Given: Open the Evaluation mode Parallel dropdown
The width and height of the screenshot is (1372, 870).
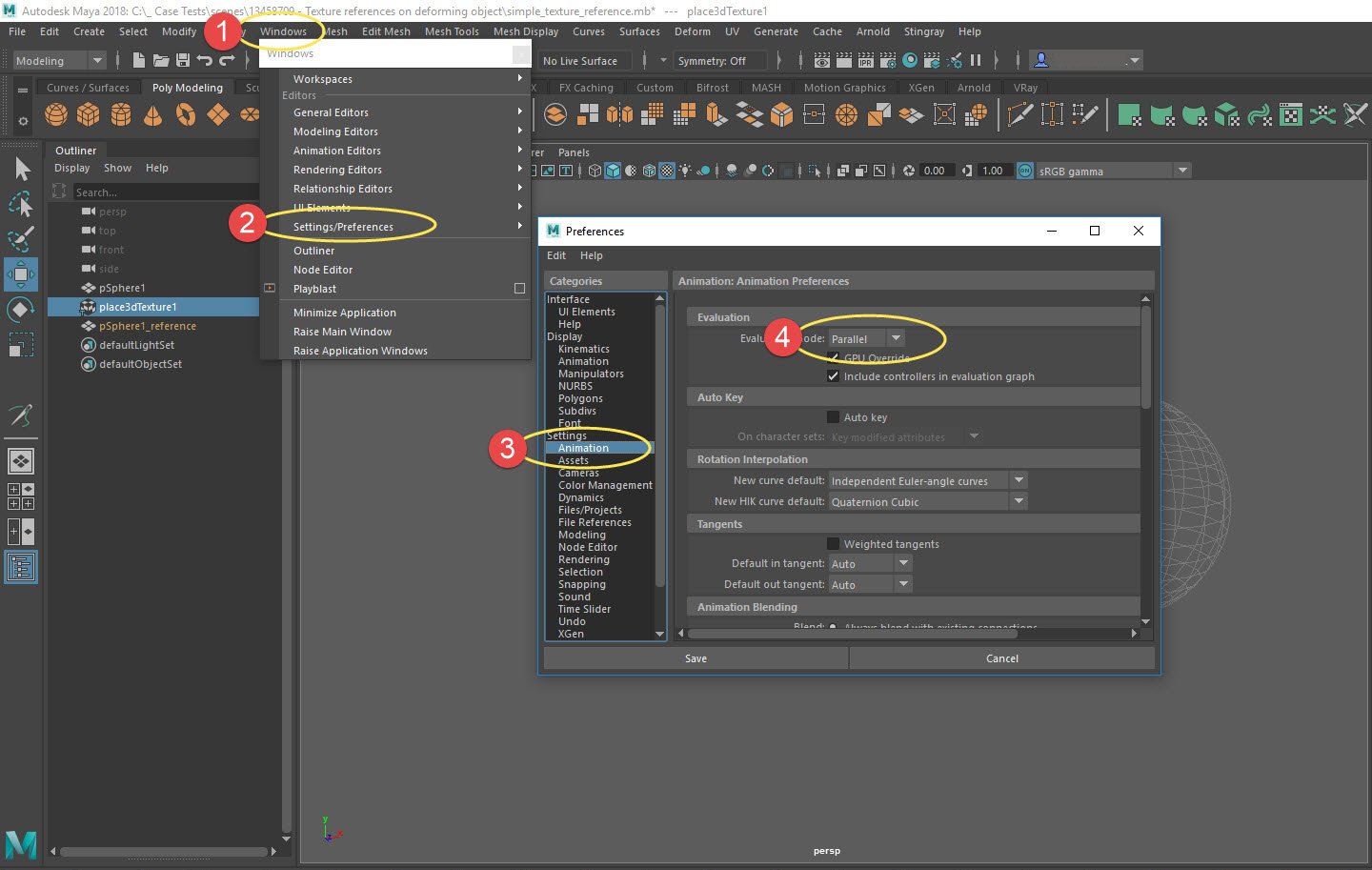Looking at the screenshot, I should pyautogui.click(x=866, y=338).
